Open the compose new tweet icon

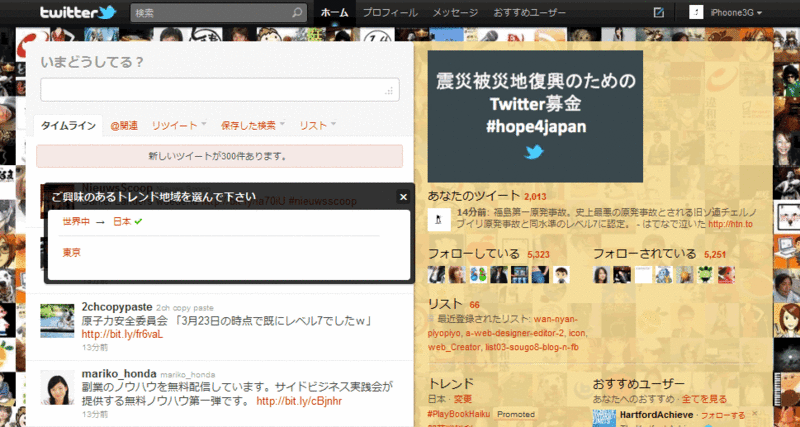coord(658,13)
